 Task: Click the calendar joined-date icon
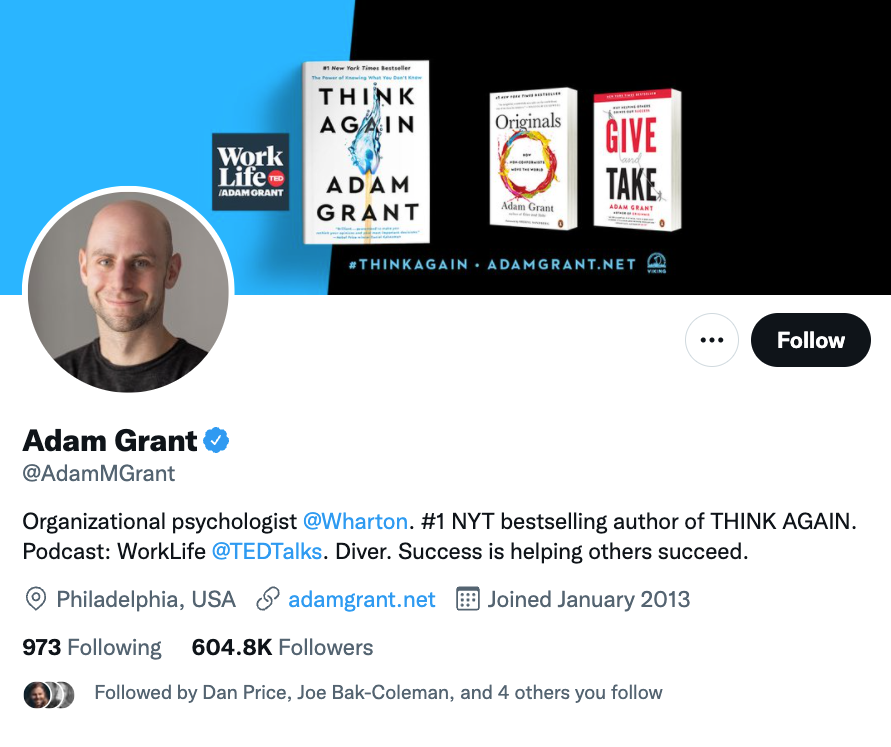468,599
